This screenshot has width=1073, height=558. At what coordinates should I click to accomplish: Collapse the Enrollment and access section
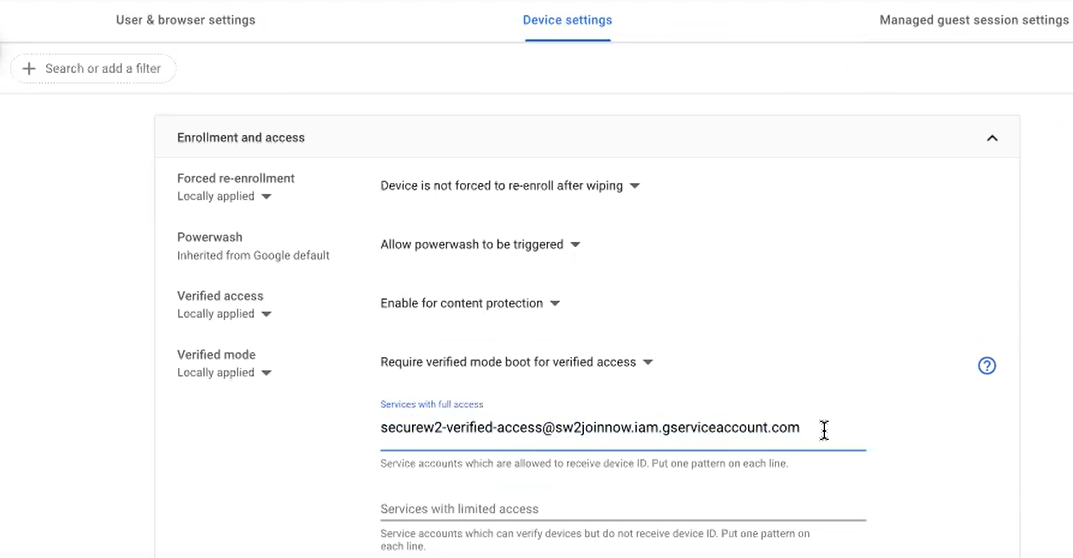pyautogui.click(x=991, y=138)
